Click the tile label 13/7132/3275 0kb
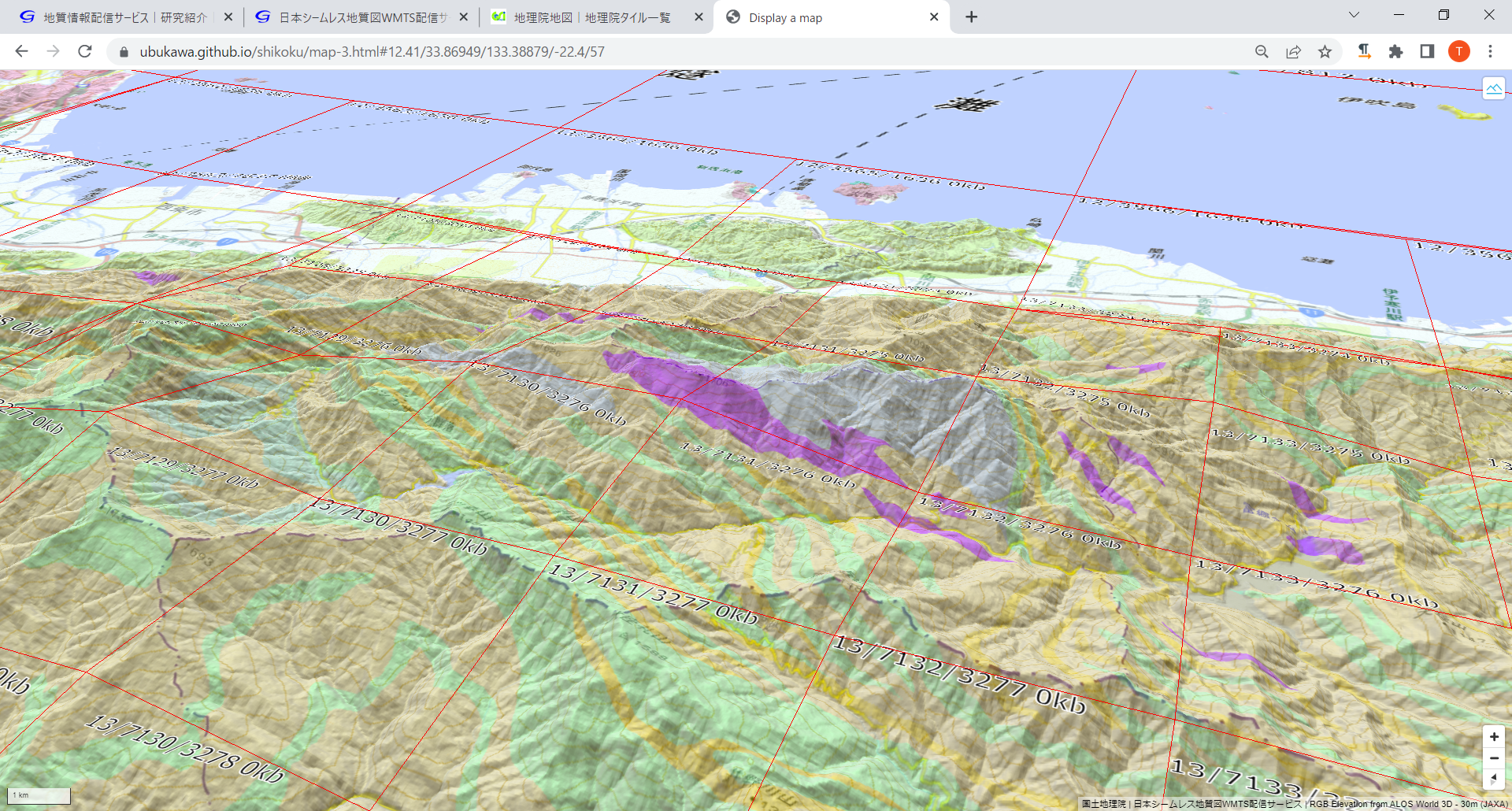 (x=1065, y=389)
